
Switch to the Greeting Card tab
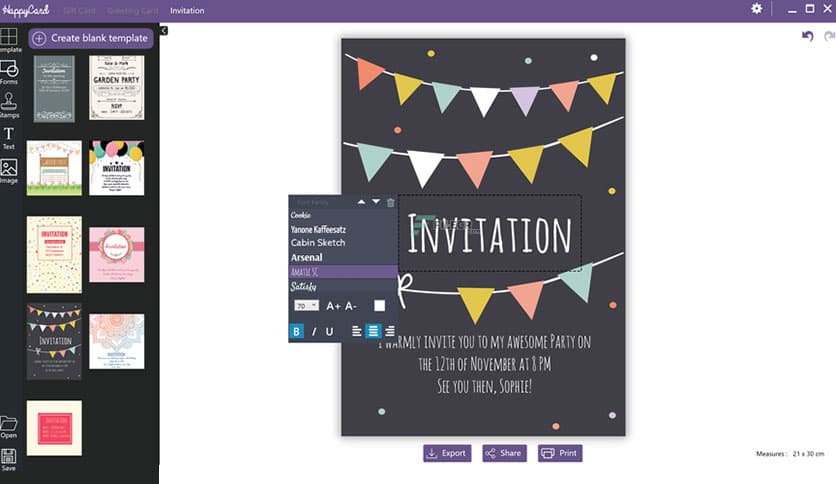tap(132, 11)
